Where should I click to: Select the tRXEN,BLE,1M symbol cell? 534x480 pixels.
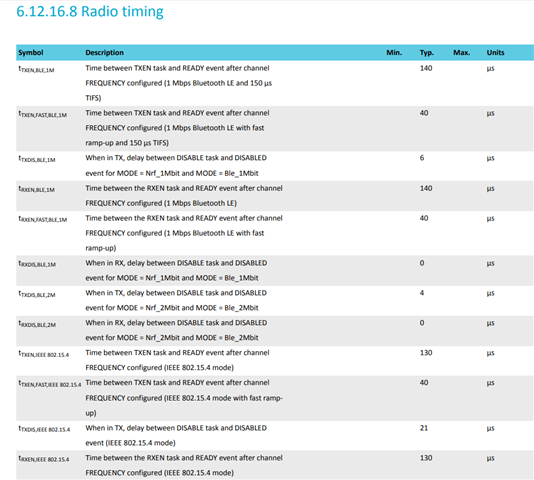36,189
